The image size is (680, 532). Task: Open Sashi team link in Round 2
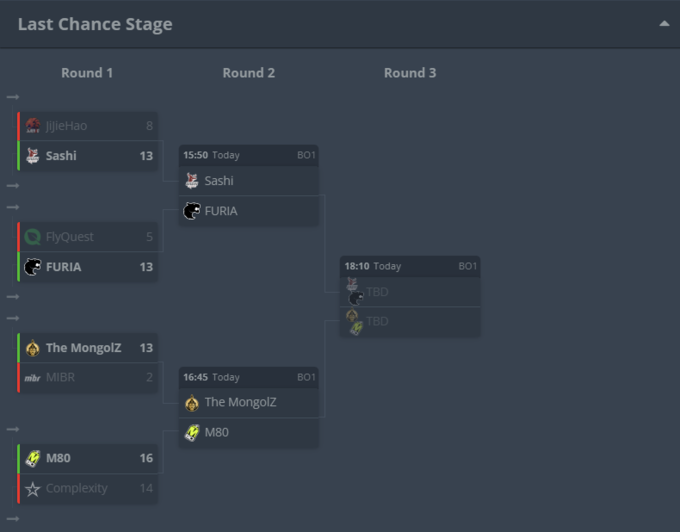coord(219,181)
